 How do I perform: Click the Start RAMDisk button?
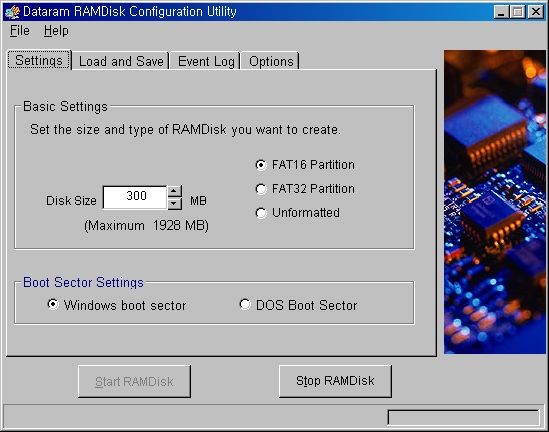pos(134,381)
